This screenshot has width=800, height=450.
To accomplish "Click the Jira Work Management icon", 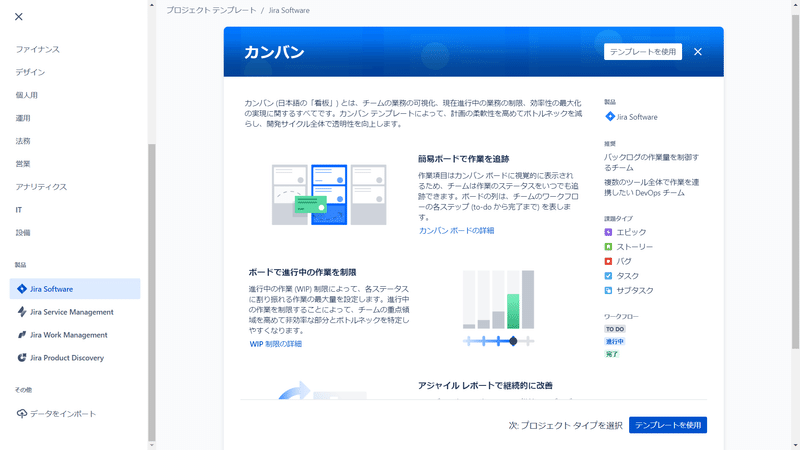I will pyautogui.click(x=22, y=335).
